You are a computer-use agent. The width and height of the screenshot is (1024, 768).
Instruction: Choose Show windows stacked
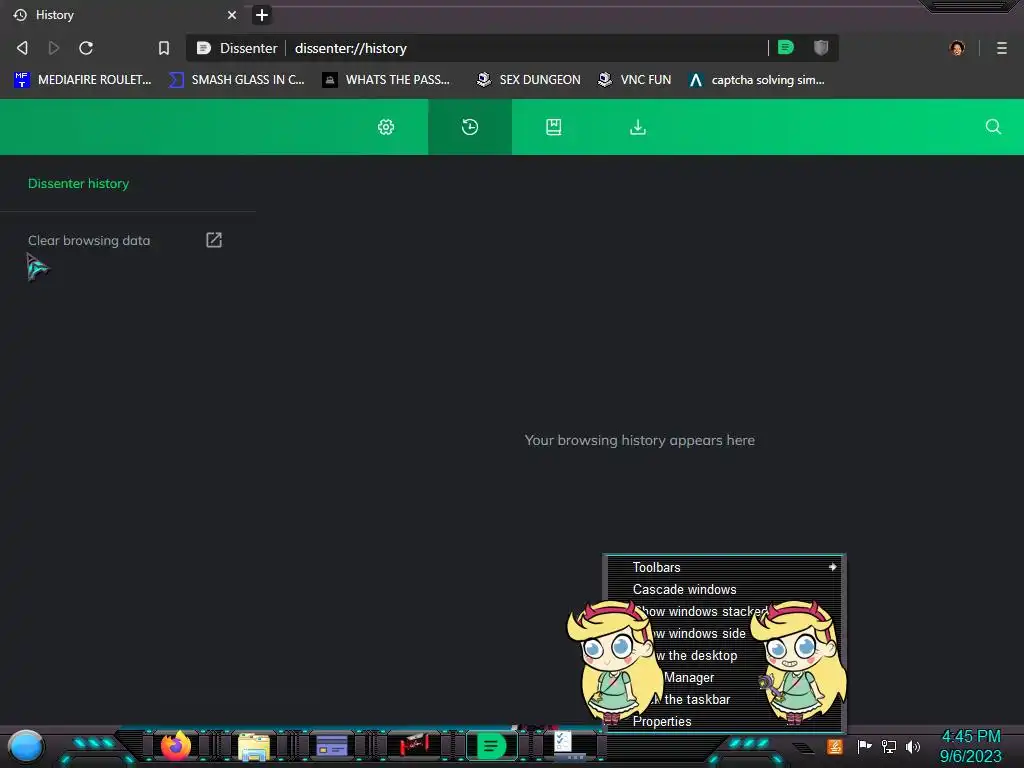point(724,612)
